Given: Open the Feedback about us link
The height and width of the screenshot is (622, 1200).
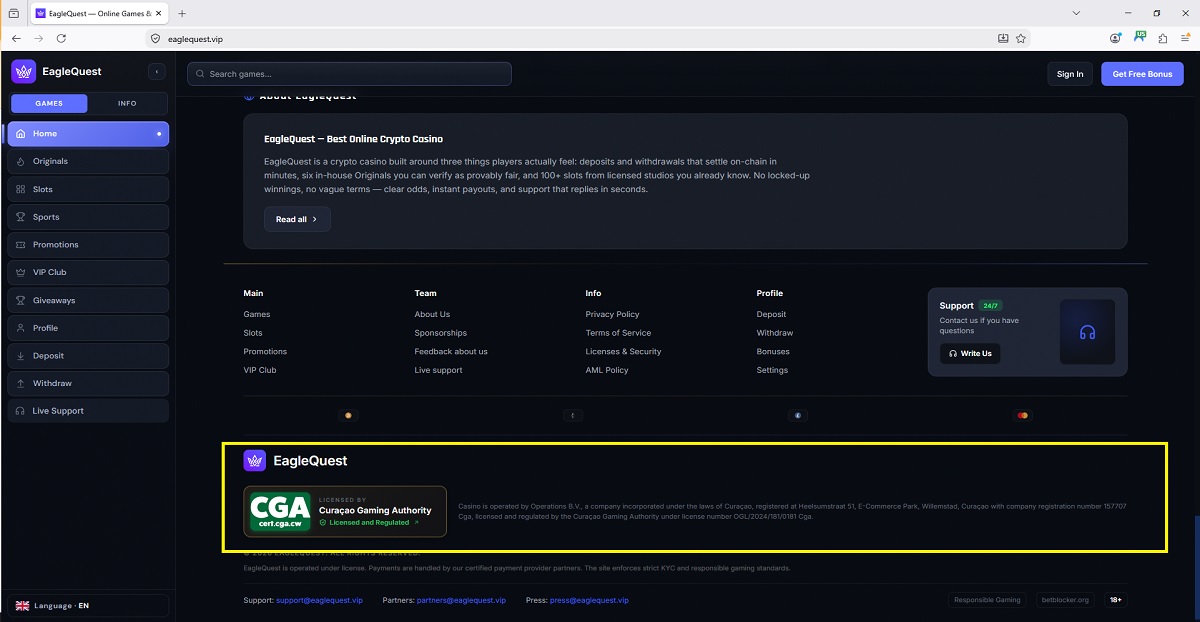Looking at the screenshot, I should (451, 352).
